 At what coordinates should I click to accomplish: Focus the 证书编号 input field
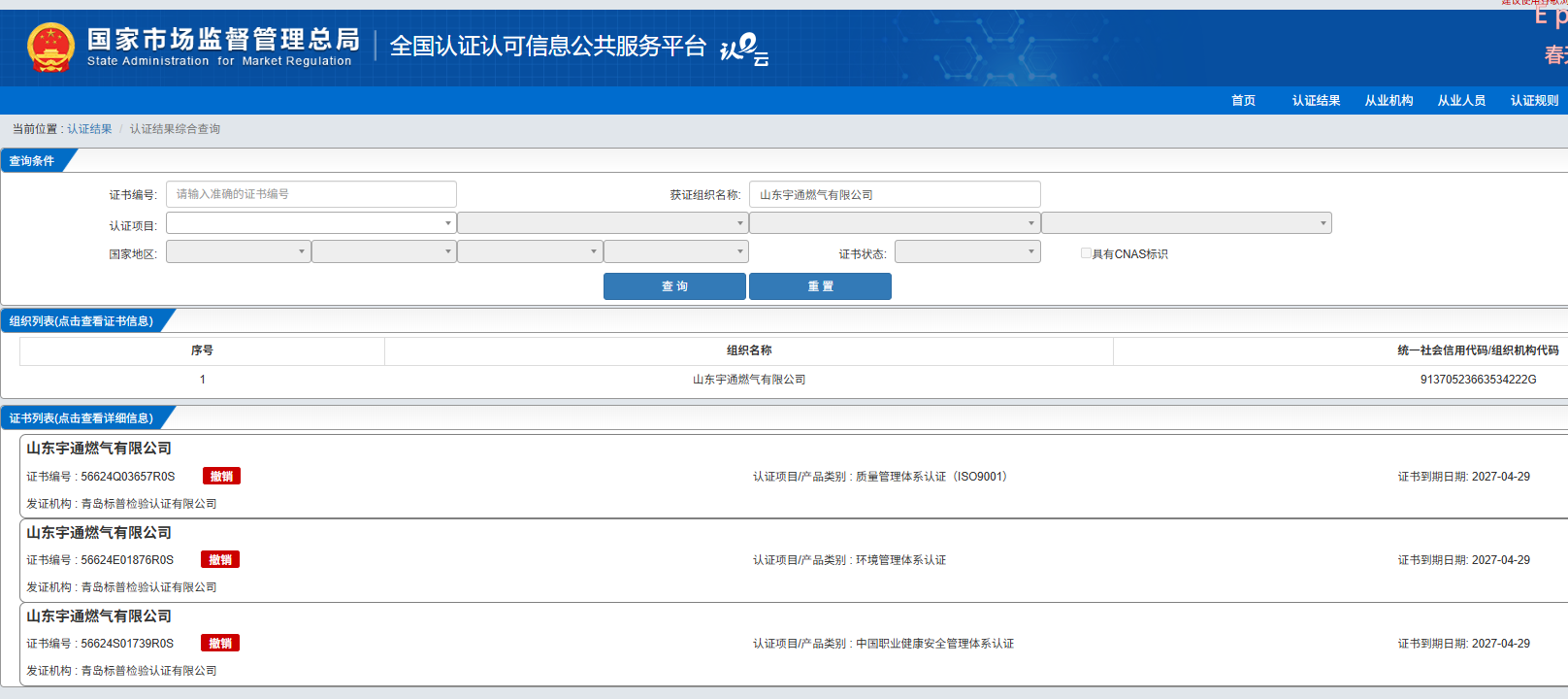311,194
